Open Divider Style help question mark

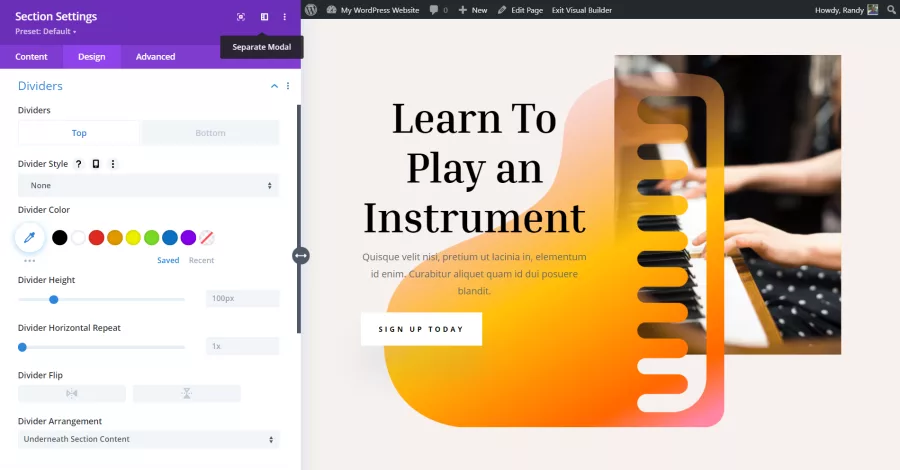pos(79,164)
